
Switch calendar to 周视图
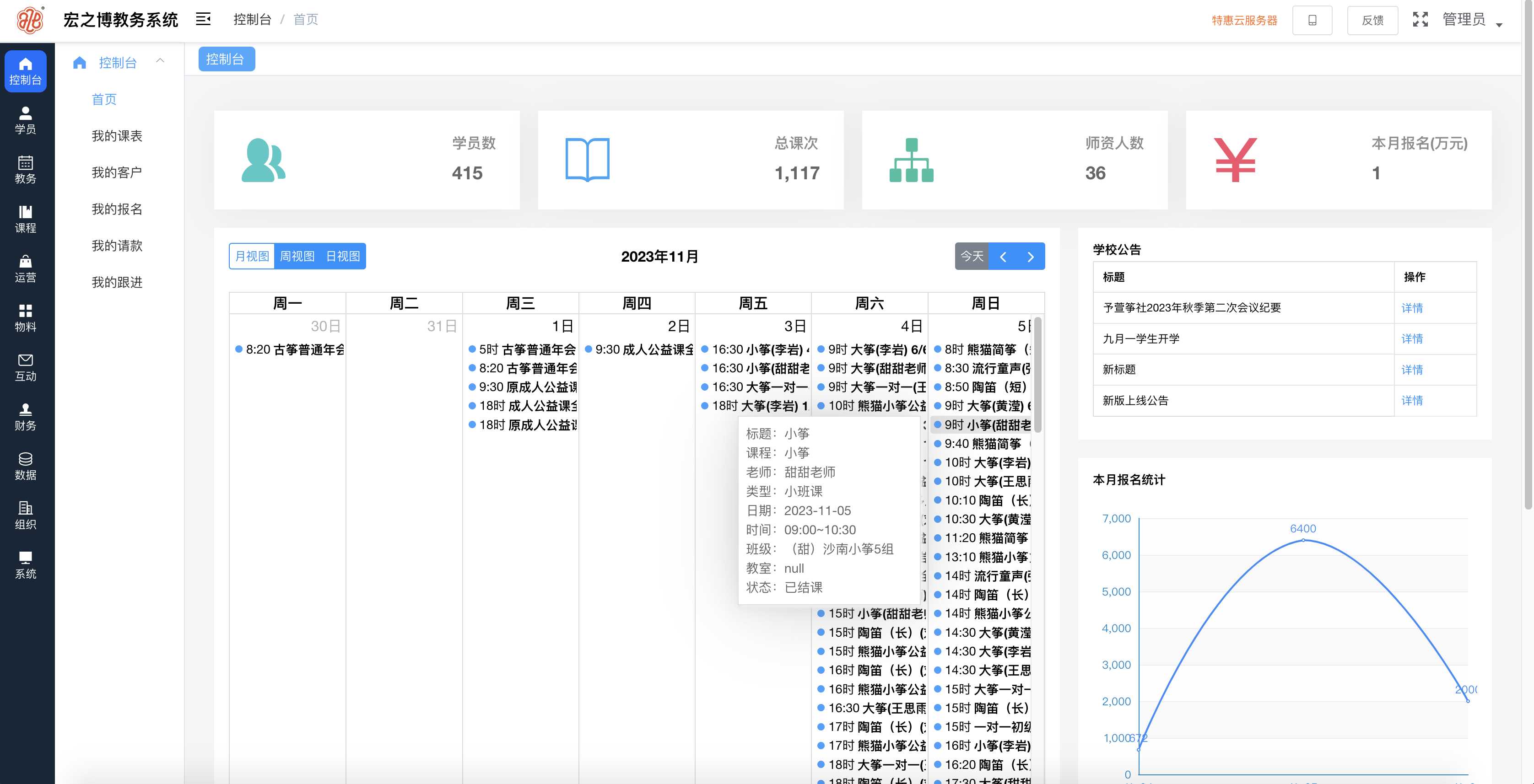pos(297,256)
